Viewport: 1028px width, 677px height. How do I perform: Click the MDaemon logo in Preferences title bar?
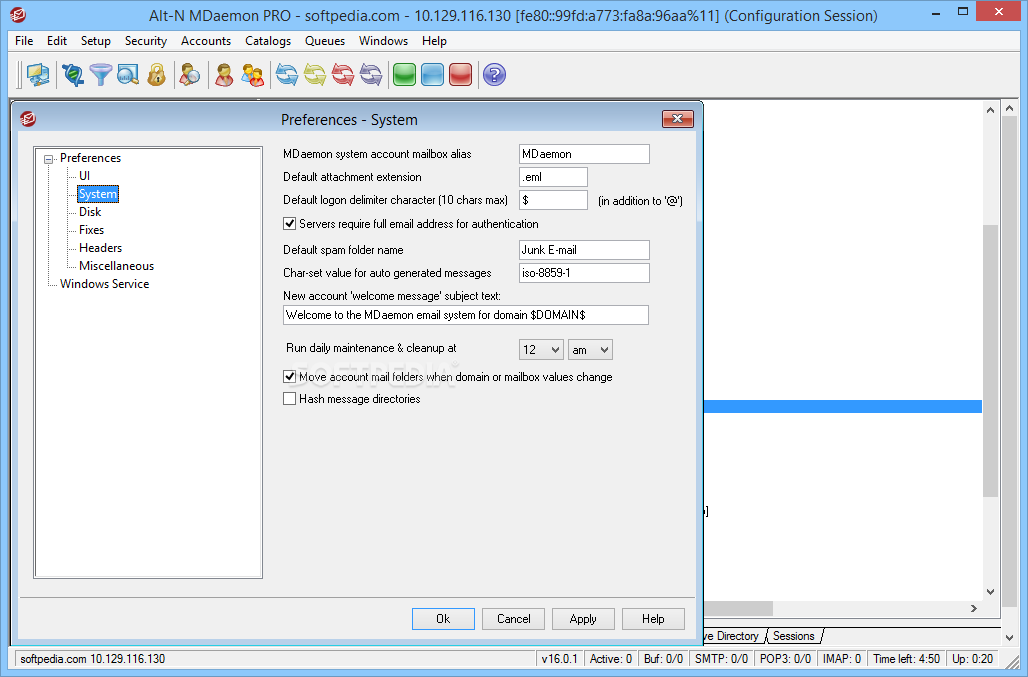pyautogui.click(x=28, y=119)
